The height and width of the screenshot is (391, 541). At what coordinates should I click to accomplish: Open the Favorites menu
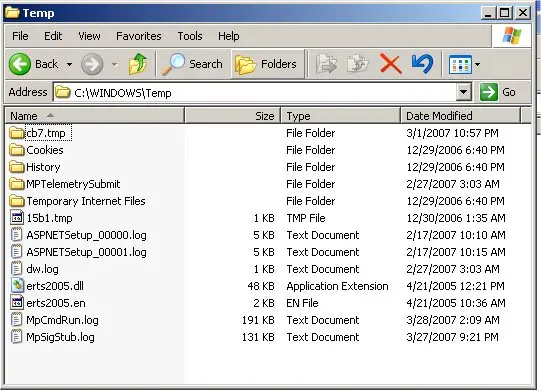(x=138, y=36)
